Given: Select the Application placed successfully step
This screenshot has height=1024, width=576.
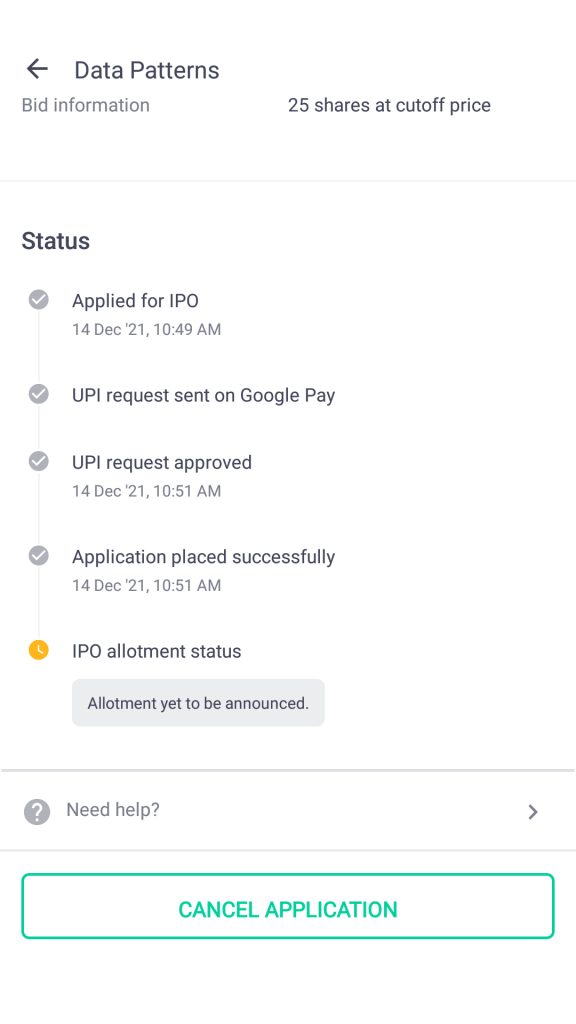Looking at the screenshot, I should [x=203, y=556].
